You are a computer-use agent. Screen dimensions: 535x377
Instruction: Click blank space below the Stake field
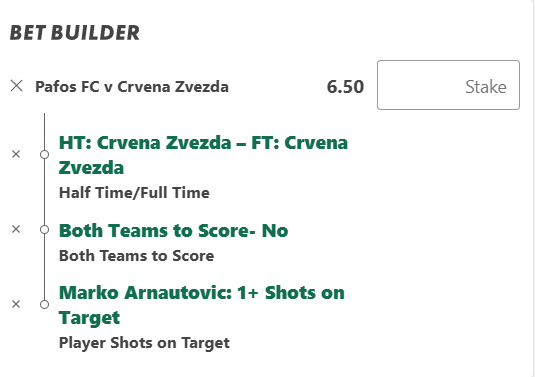(448, 222)
